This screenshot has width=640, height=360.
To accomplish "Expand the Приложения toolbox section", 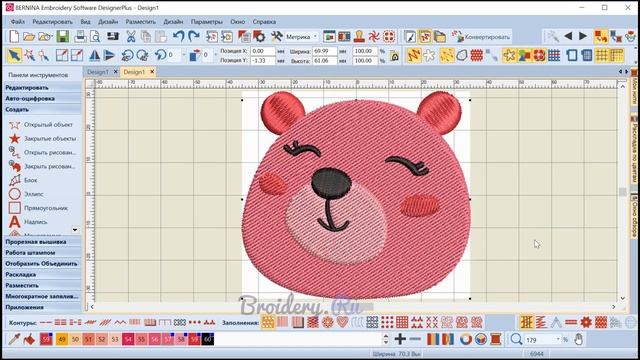I will pos(42,307).
